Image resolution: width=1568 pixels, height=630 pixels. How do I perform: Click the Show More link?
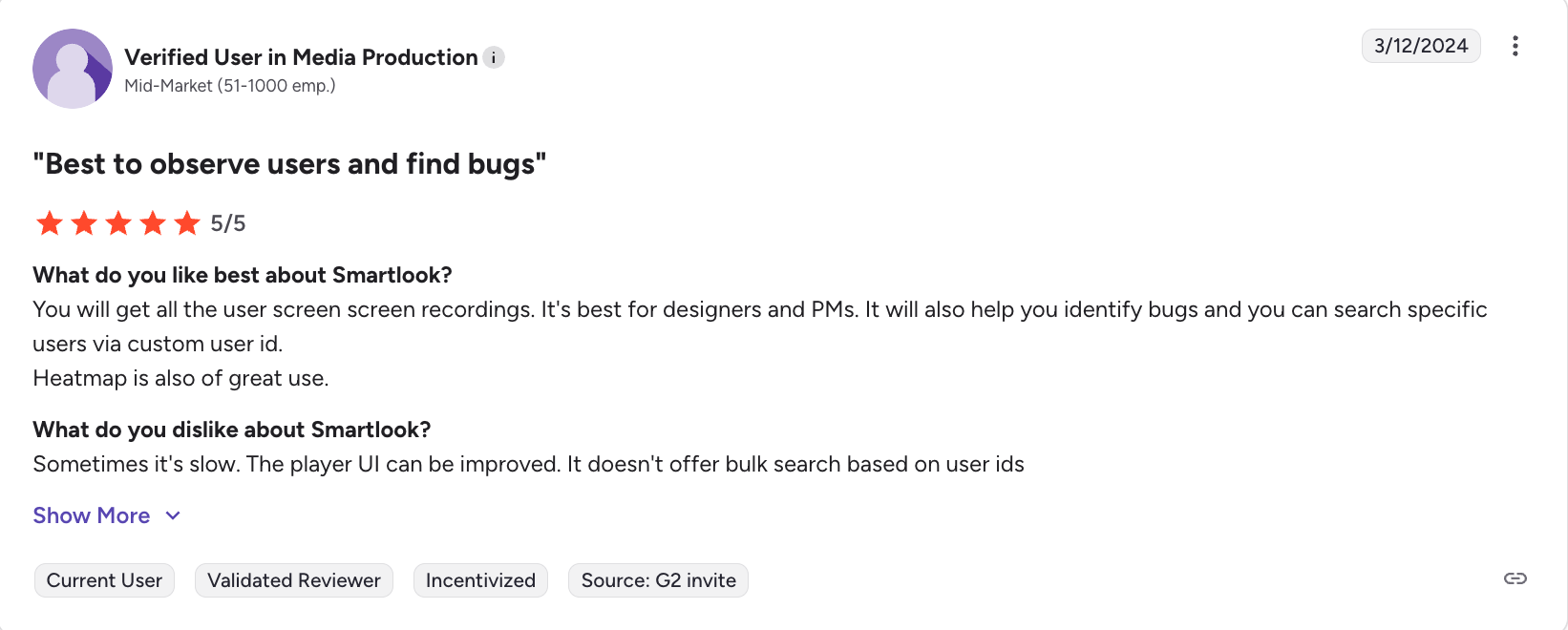[92, 515]
